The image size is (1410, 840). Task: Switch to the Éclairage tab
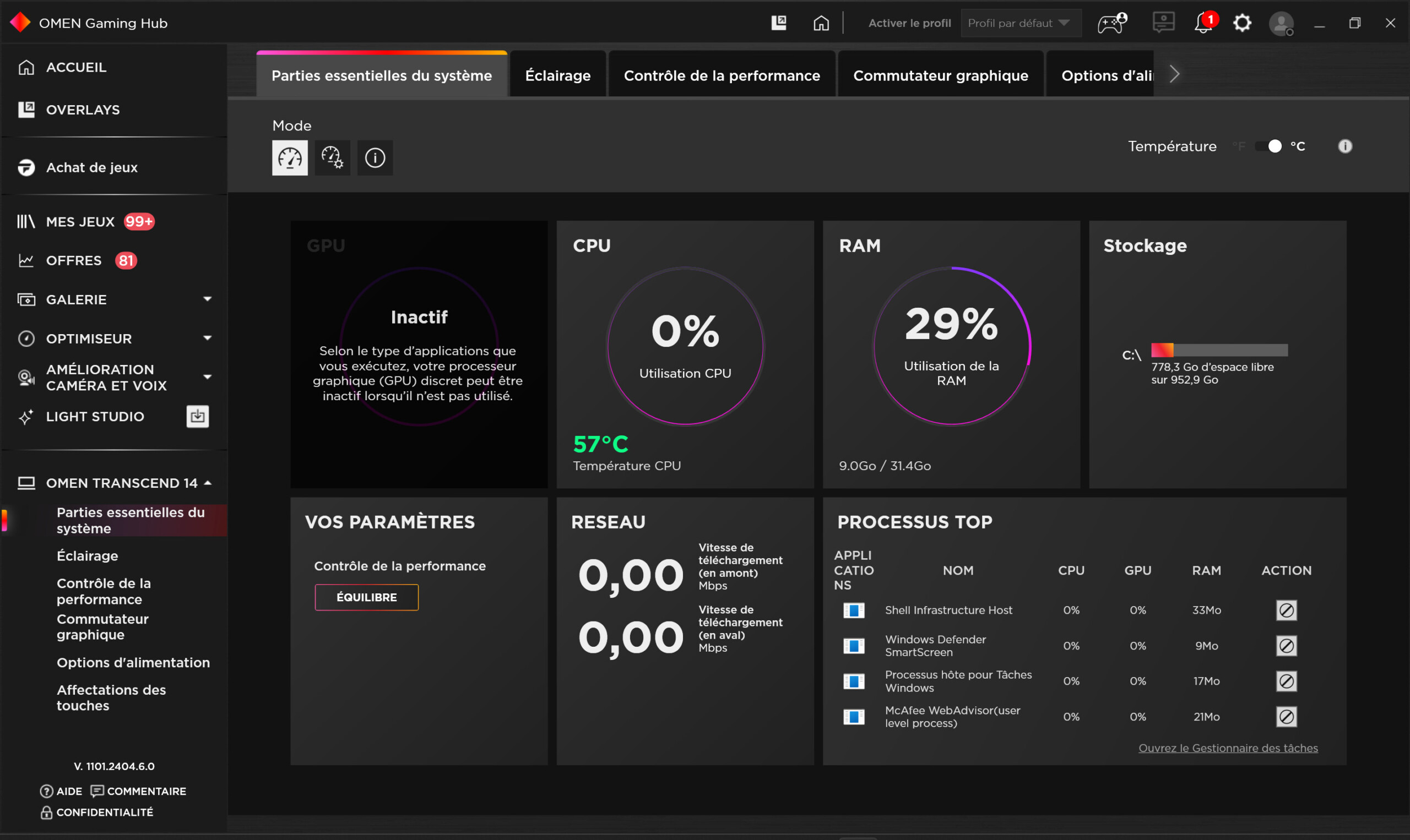coord(558,75)
